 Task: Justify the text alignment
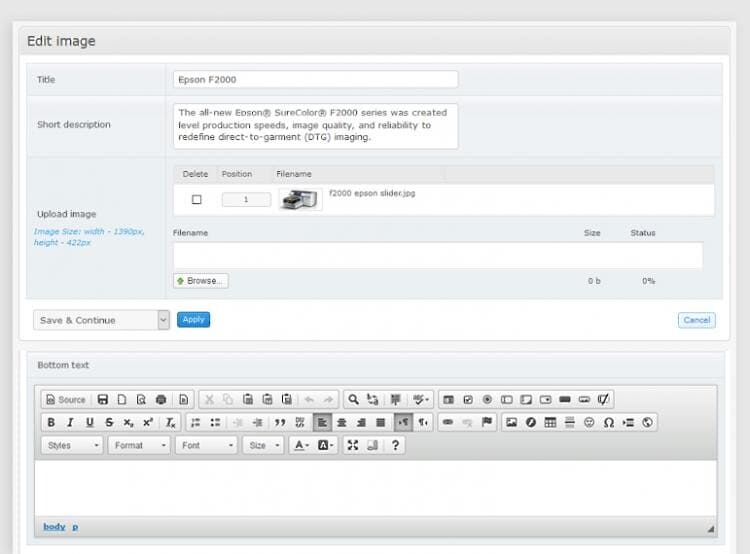click(x=381, y=422)
